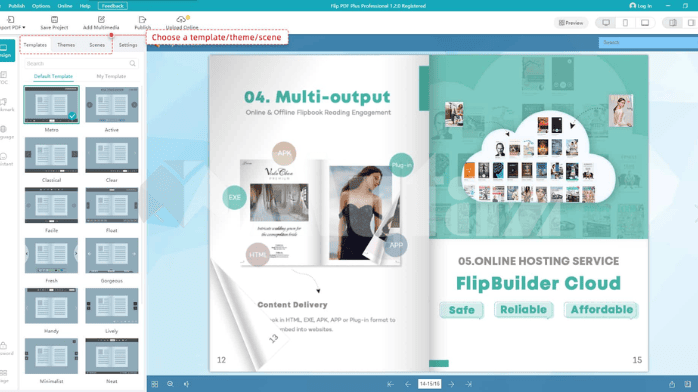This screenshot has width=698, height=392.
Task: Choose the Float template thumbnail
Action: click(112, 205)
